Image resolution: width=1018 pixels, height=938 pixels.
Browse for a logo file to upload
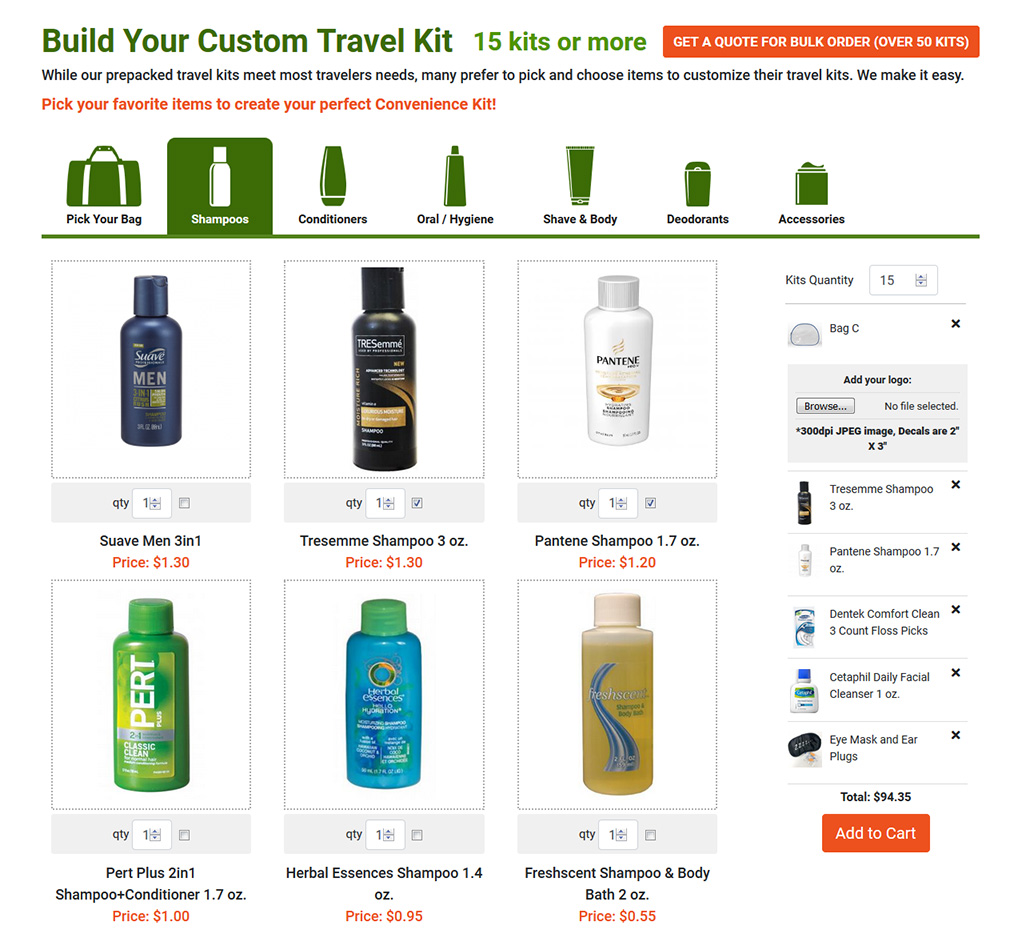pos(825,406)
